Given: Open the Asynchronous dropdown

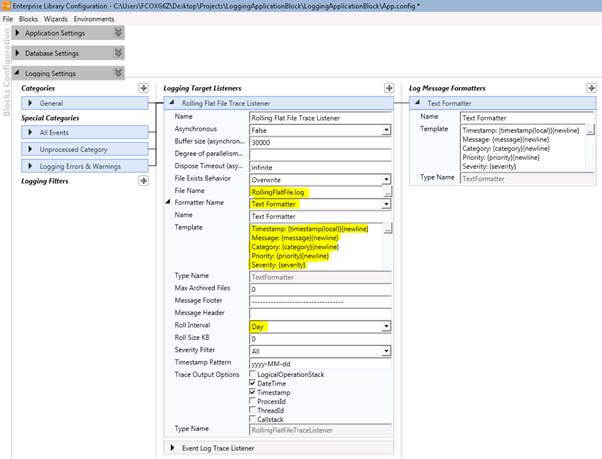Looking at the screenshot, I should [386, 130].
